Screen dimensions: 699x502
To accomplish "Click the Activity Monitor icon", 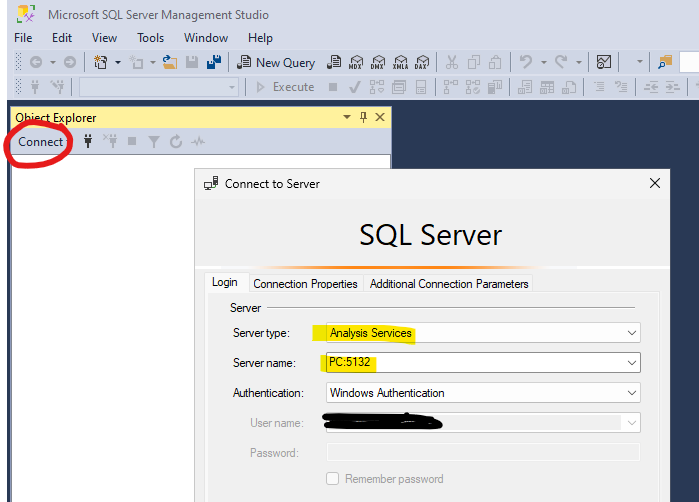I will tap(604, 62).
